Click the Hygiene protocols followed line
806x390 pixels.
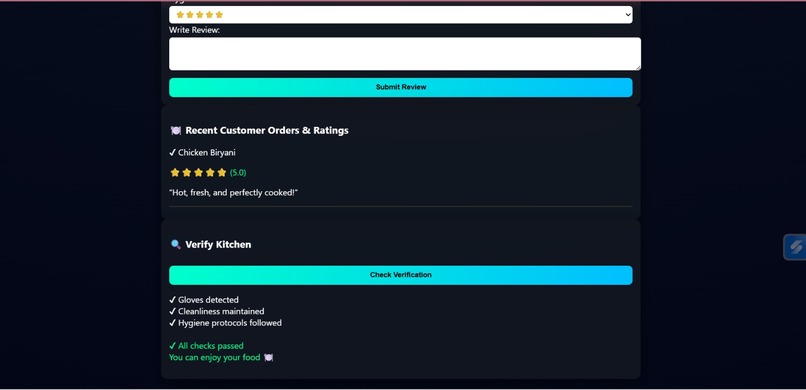coord(225,323)
